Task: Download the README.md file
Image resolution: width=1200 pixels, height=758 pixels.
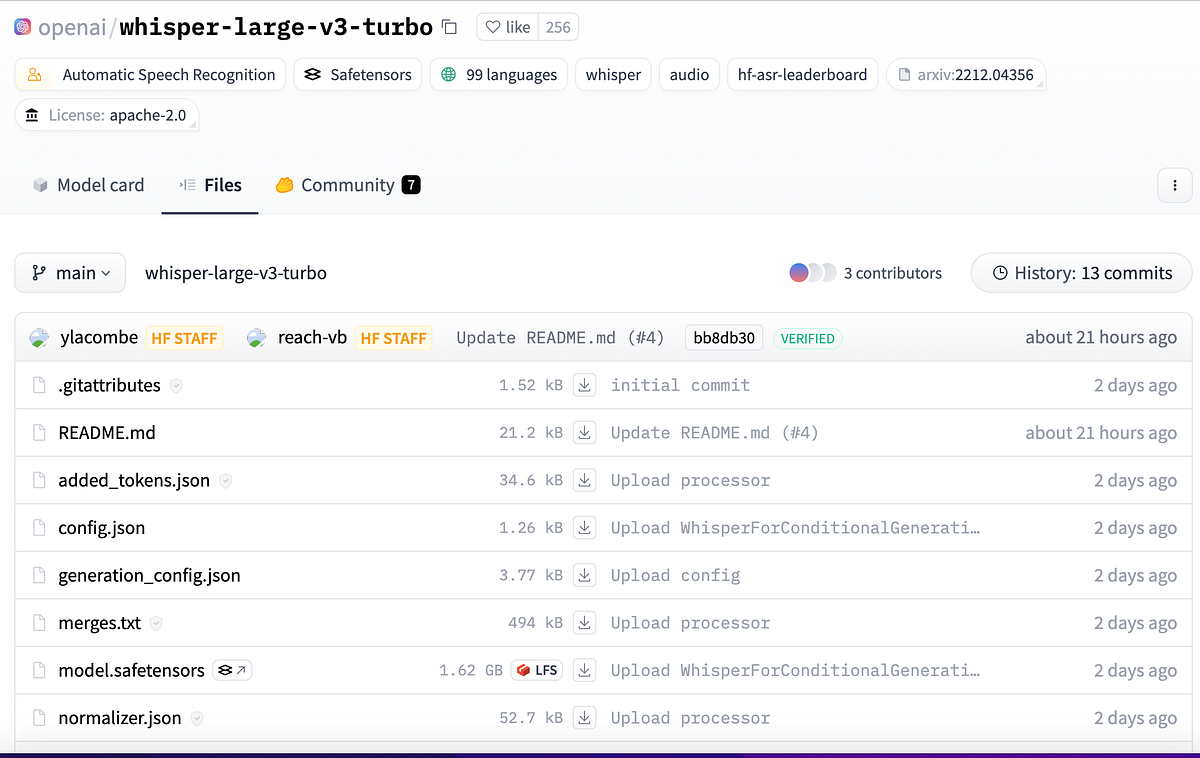Action: (x=585, y=432)
